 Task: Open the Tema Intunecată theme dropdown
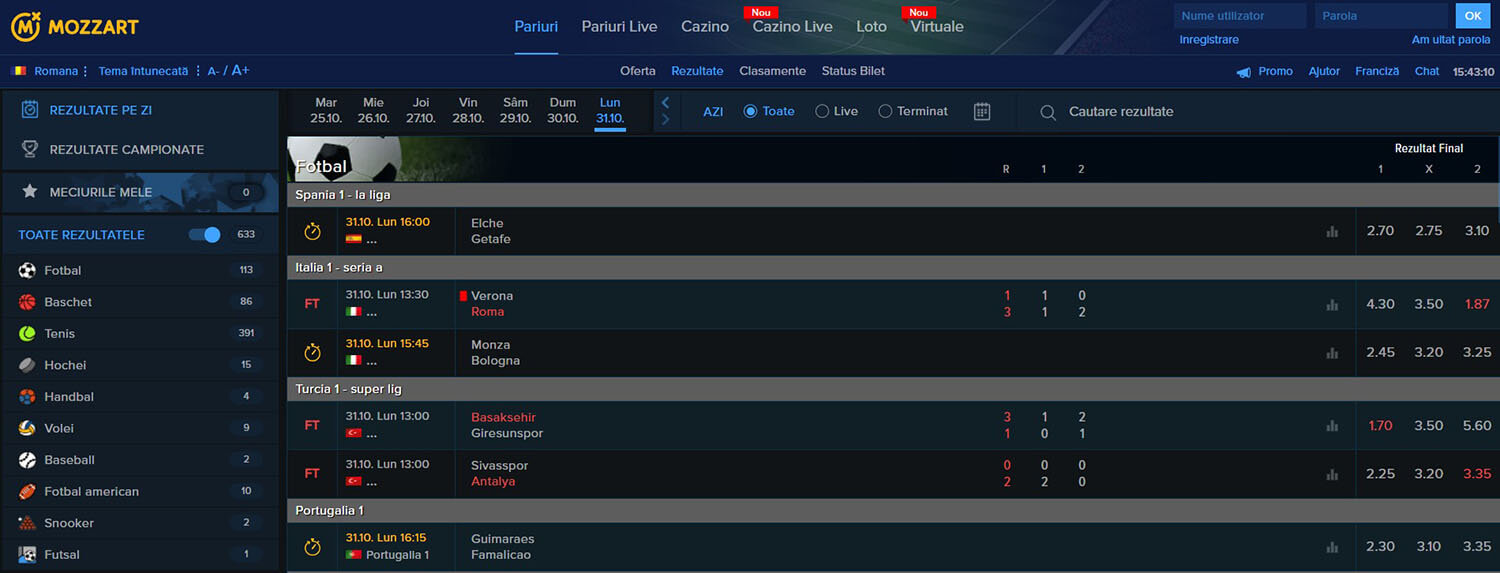click(x=148, y=71)
